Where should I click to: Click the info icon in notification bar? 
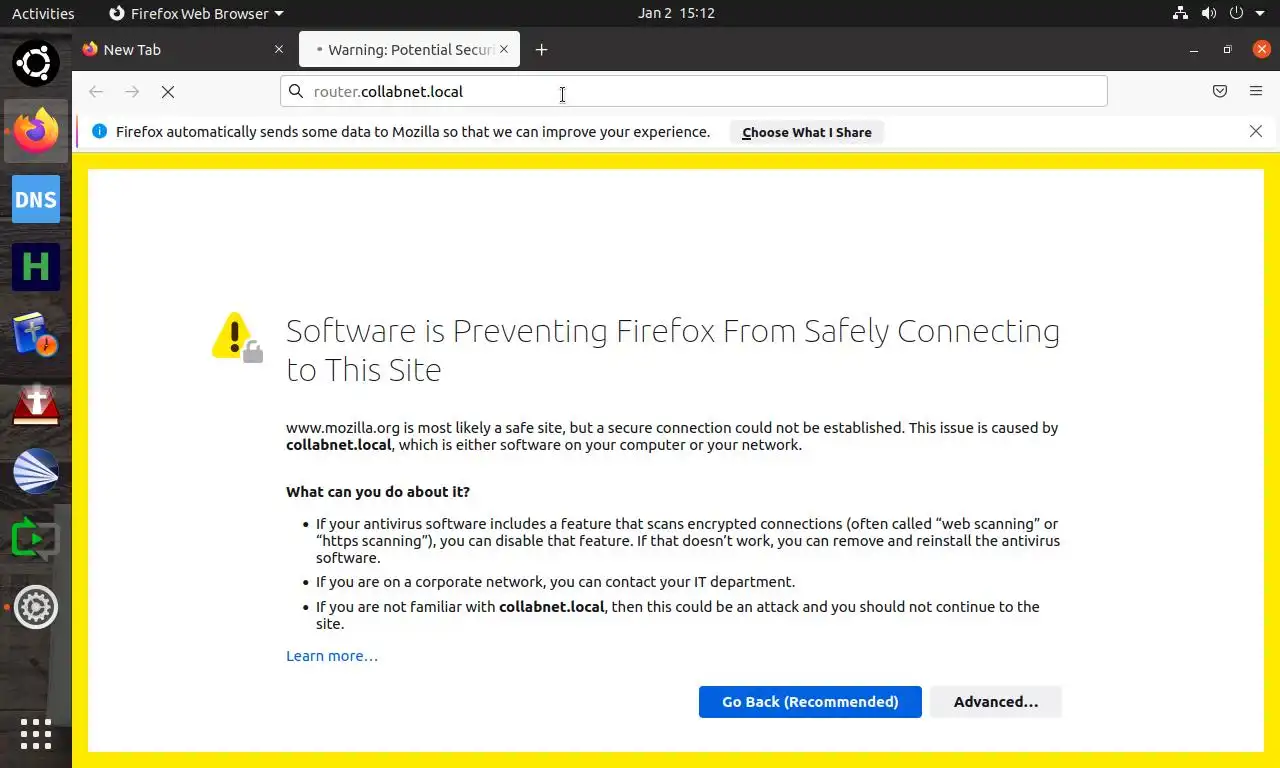[x=99, y=131]
